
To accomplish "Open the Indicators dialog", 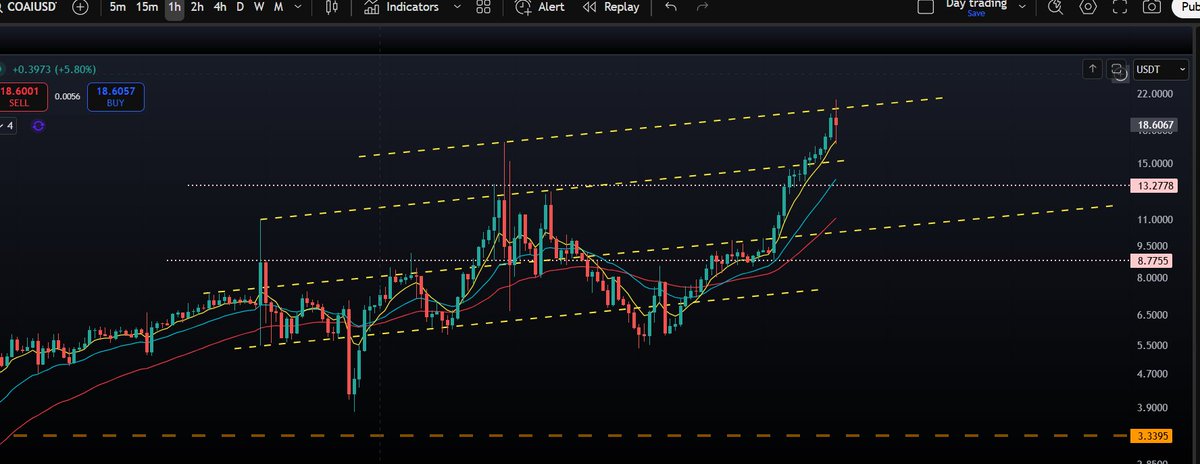I will click(402, 7).
